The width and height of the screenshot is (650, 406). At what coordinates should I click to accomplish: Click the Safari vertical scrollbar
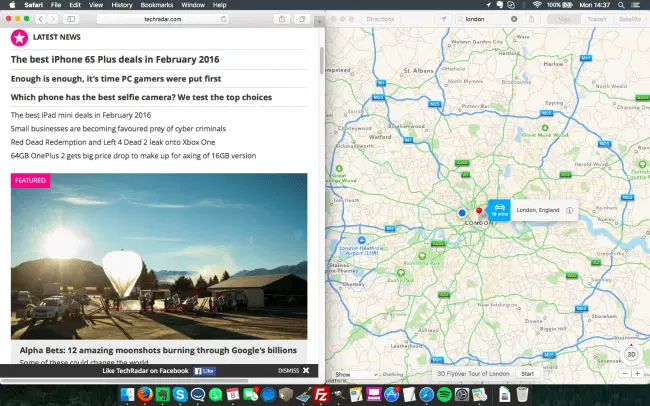click(x=322, y=60)
